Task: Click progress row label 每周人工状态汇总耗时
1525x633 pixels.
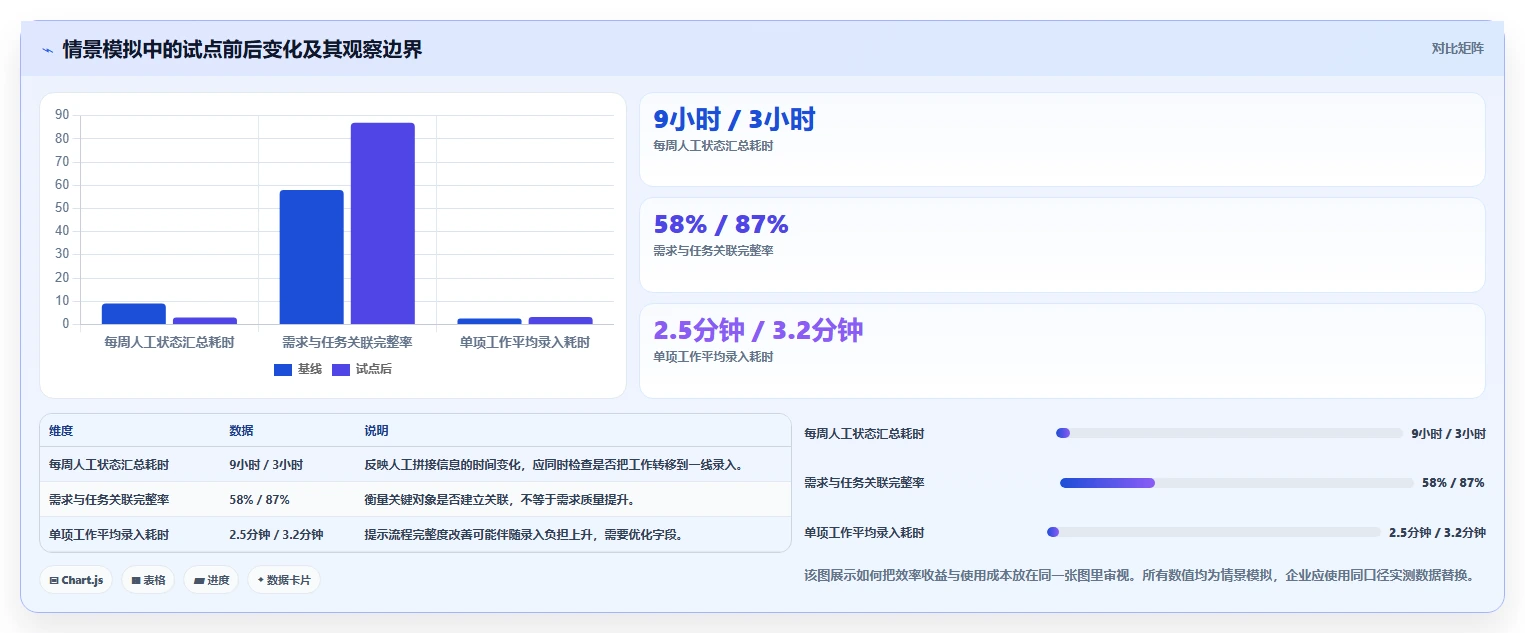Action: tap(864, 433)
